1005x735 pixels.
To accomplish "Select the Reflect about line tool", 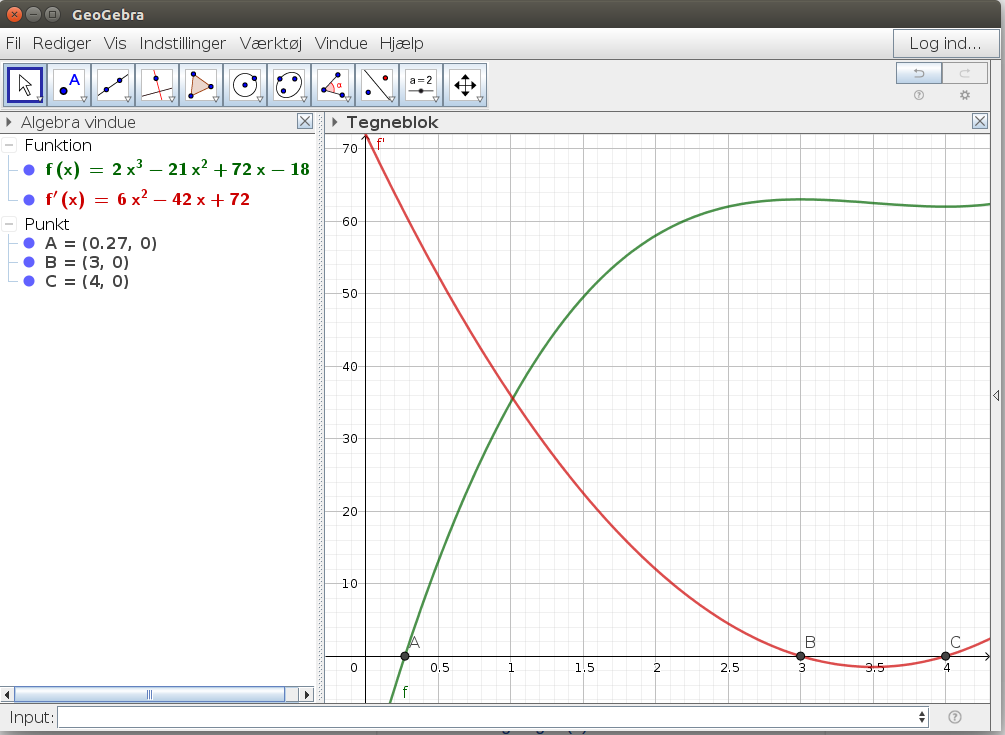I will 377,85.
